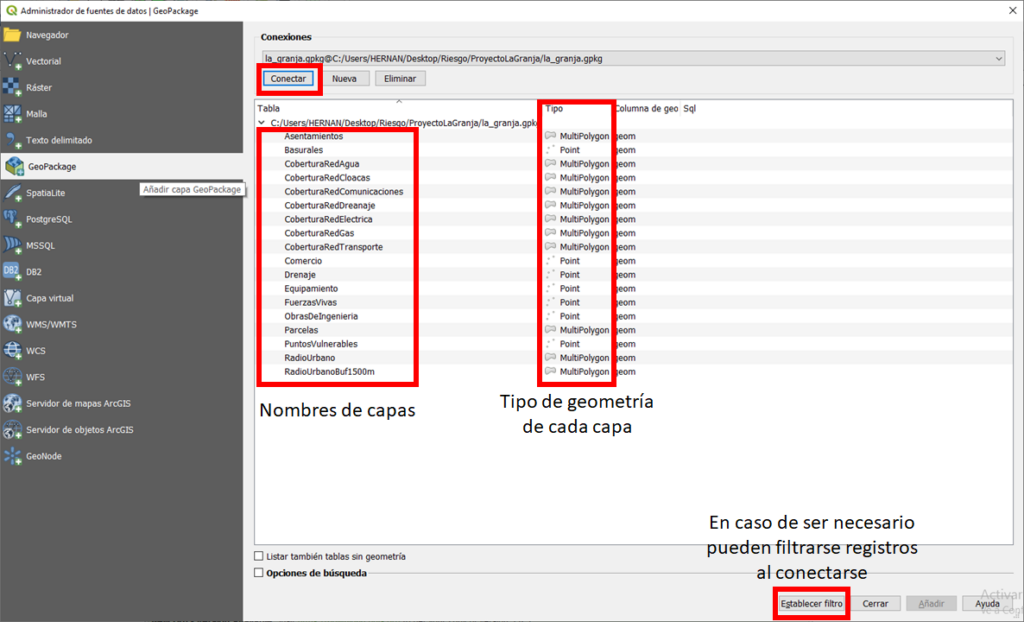This screenshot has height=622, width=1024.
Task: Click the Servidor de mapas ArcGIS icon
Action: (12, 403)
